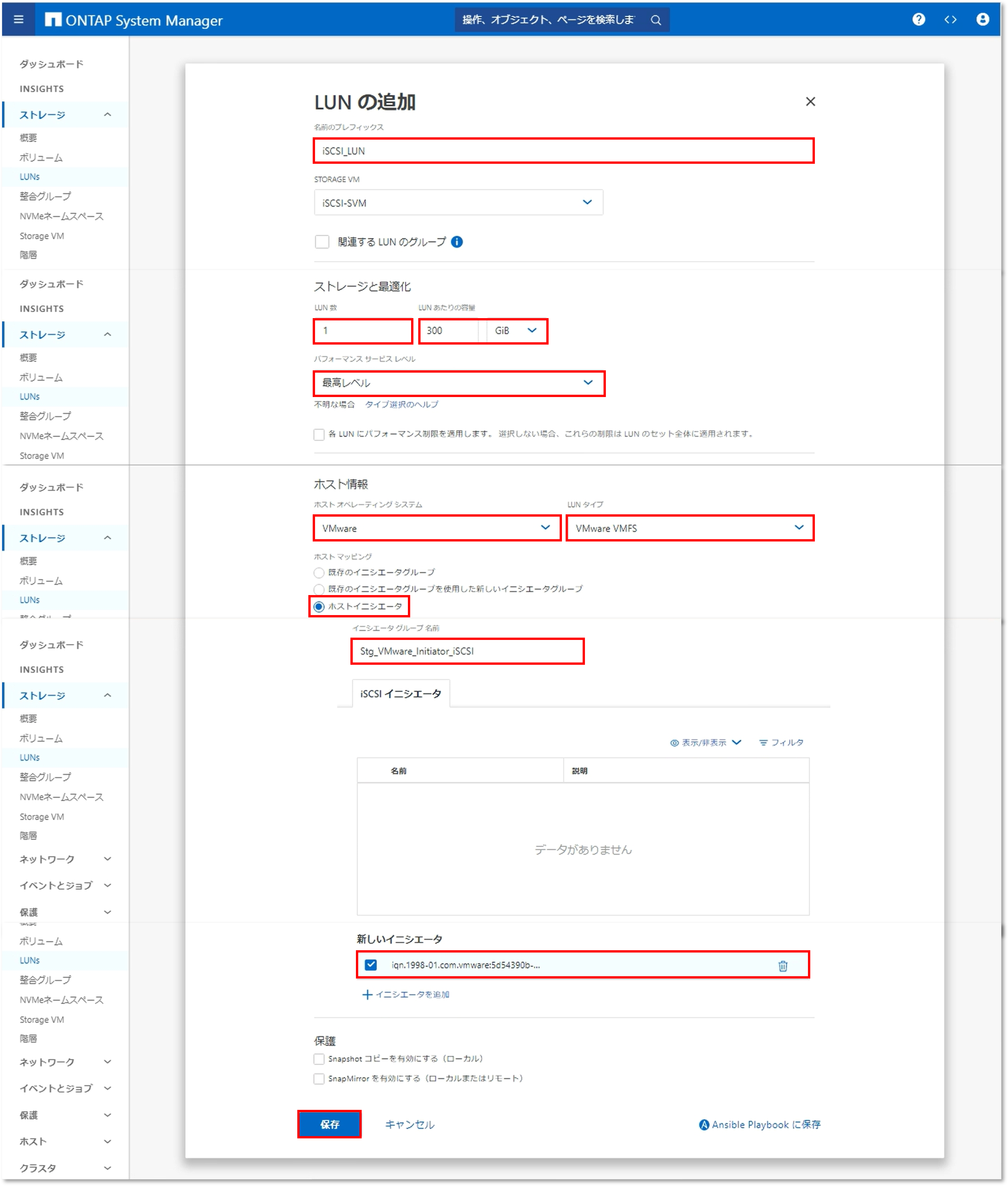Click the search magnifier icon
The image size is (1008, 1186).
point(656,20)
